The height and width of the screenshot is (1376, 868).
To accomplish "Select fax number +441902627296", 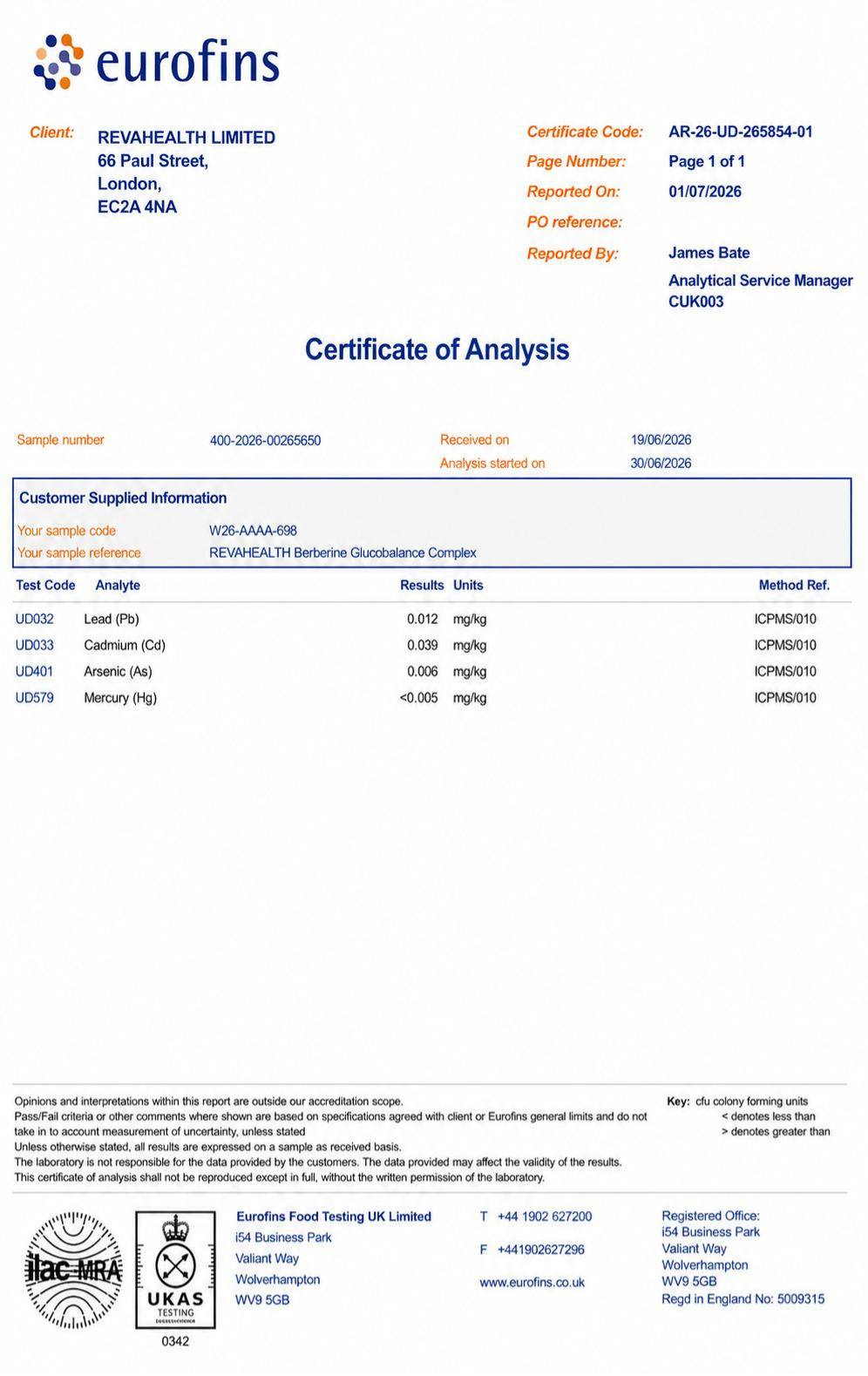I will pos(541,1250).
